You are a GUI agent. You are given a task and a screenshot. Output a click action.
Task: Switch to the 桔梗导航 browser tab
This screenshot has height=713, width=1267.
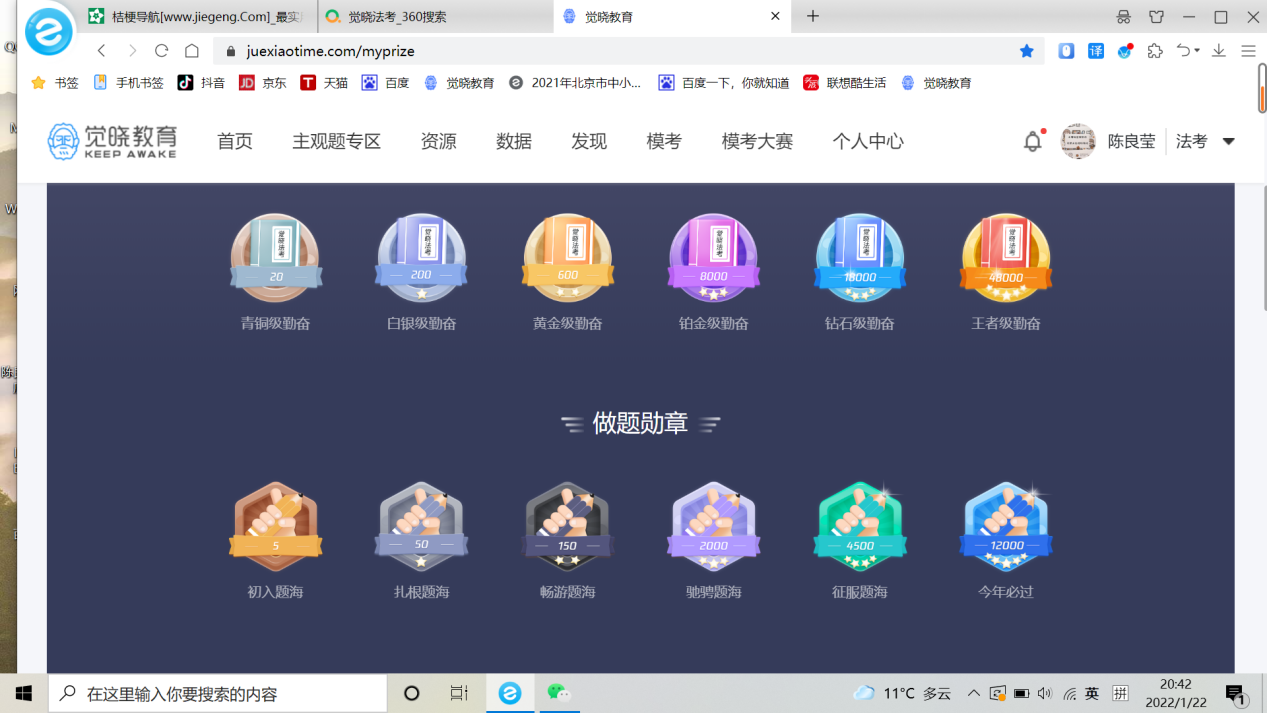[198, 16]
